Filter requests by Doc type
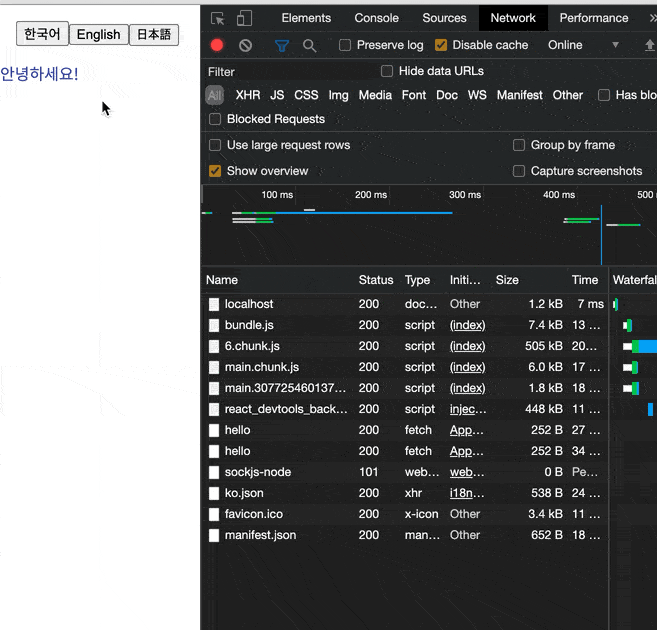Viewport: 657px width, 630px height. (x=447, y=95)
